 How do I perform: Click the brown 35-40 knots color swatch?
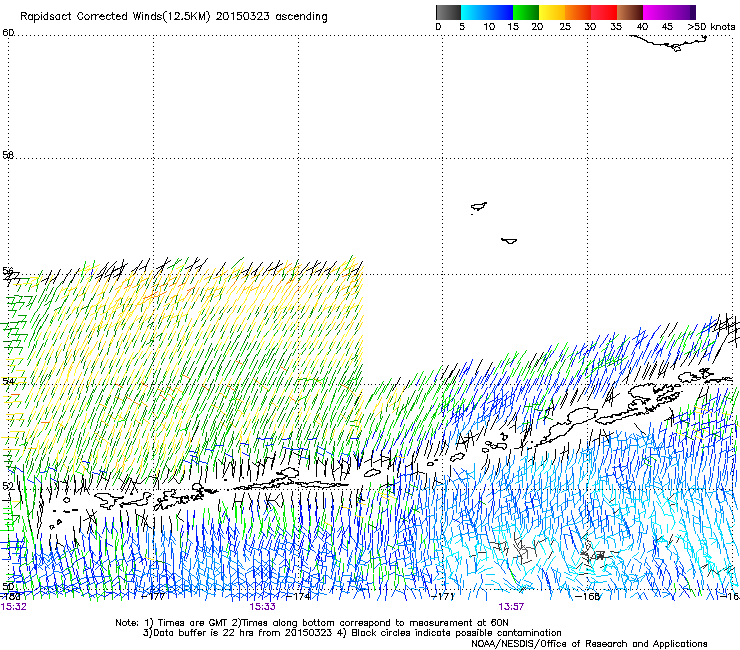click(630, 12)
